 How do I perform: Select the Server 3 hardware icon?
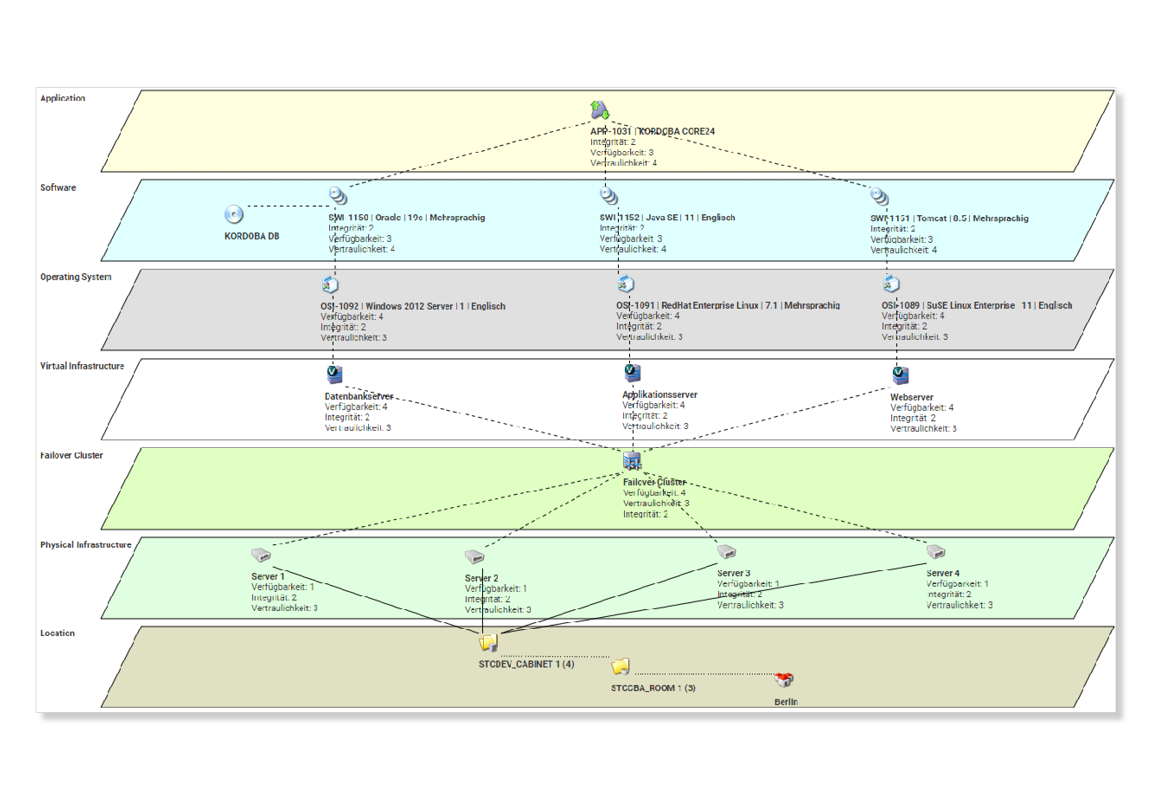[727, 551]
